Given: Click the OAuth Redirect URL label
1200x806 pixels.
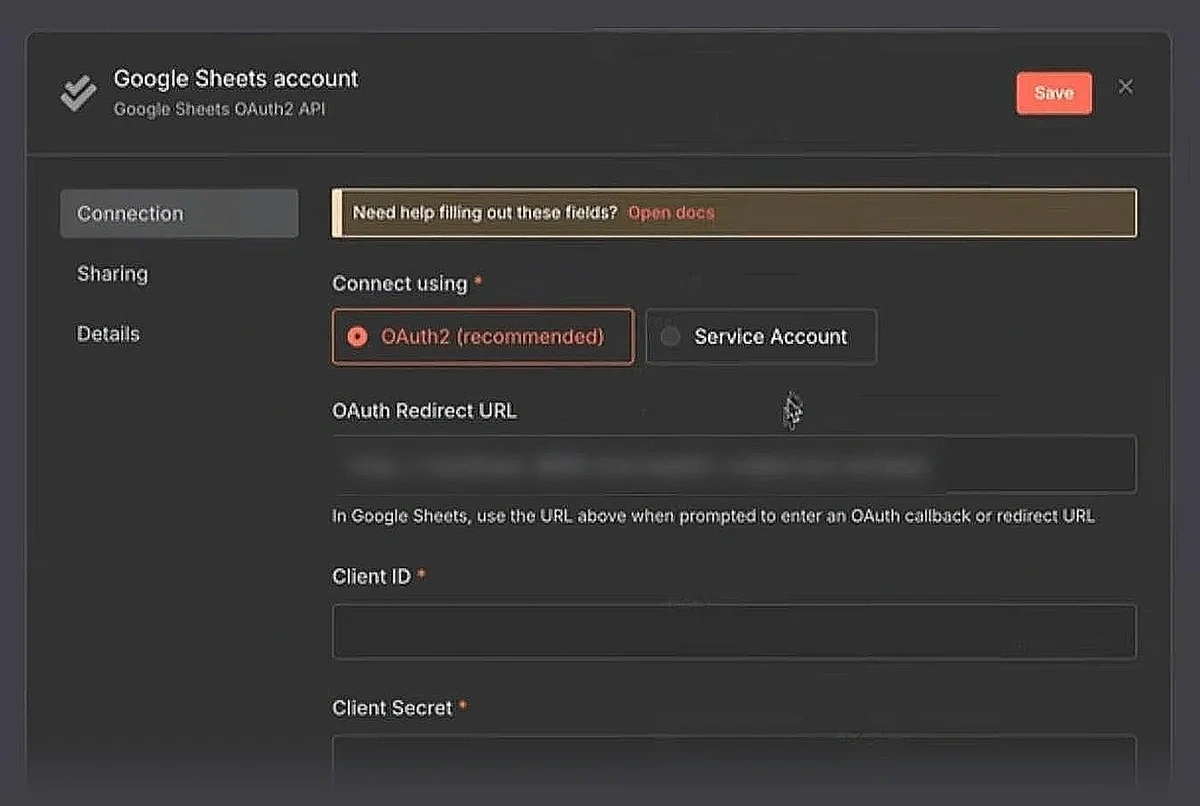Looking at the screenshot, I should point(424,410).
